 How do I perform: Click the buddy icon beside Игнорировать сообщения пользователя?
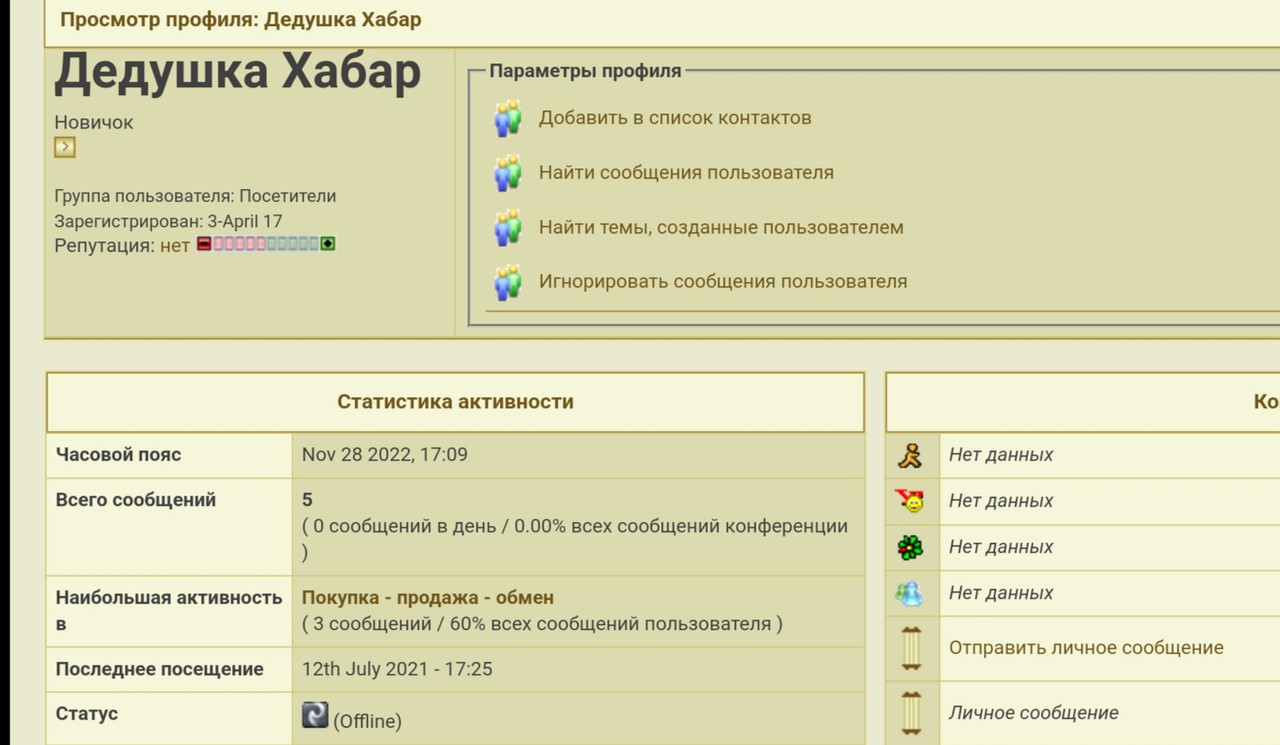(x=507, y=281)
